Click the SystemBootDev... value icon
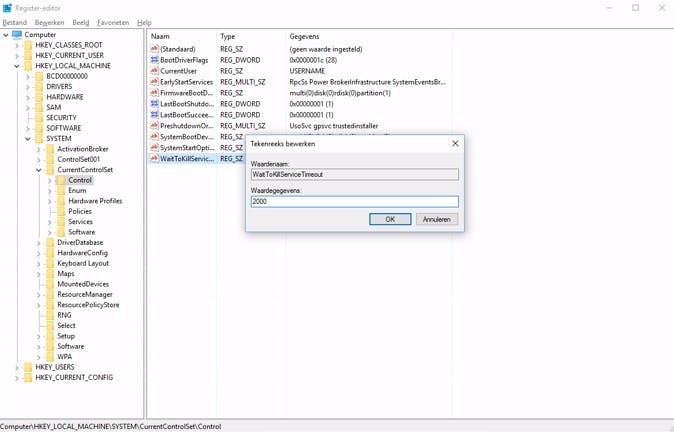The height and width of the screenshot is (432, 674). pyautogui.click(x=154, y=137)
